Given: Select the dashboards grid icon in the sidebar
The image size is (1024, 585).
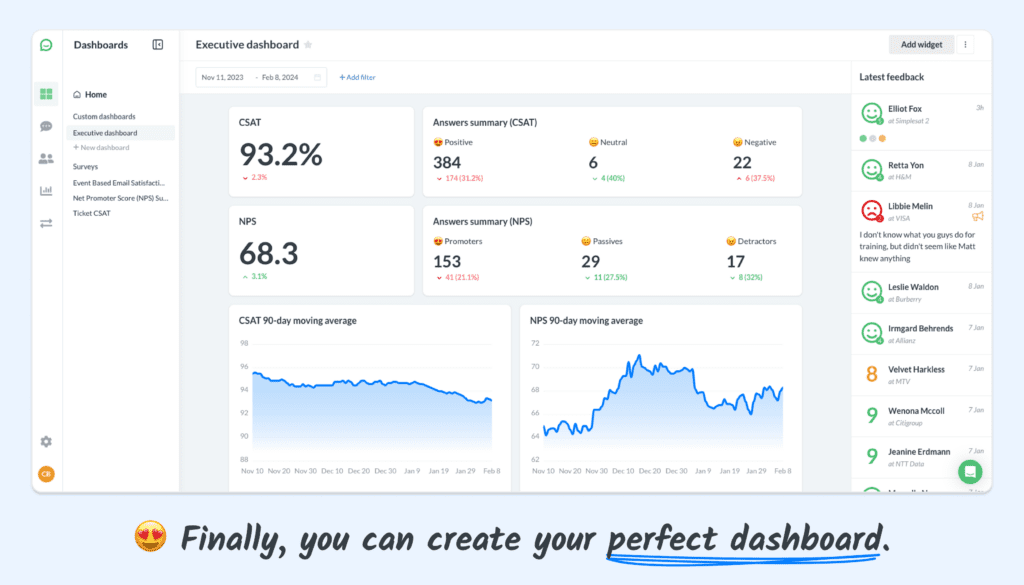Looking at the screenshot, I should click(44, 92).
